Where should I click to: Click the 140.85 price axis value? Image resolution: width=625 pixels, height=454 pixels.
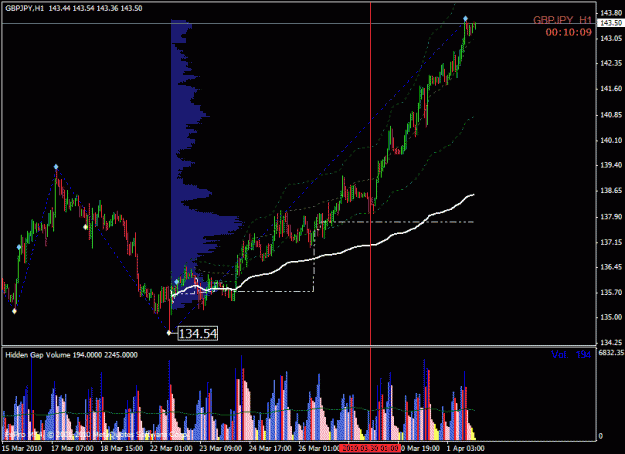[x=611, y=115]
